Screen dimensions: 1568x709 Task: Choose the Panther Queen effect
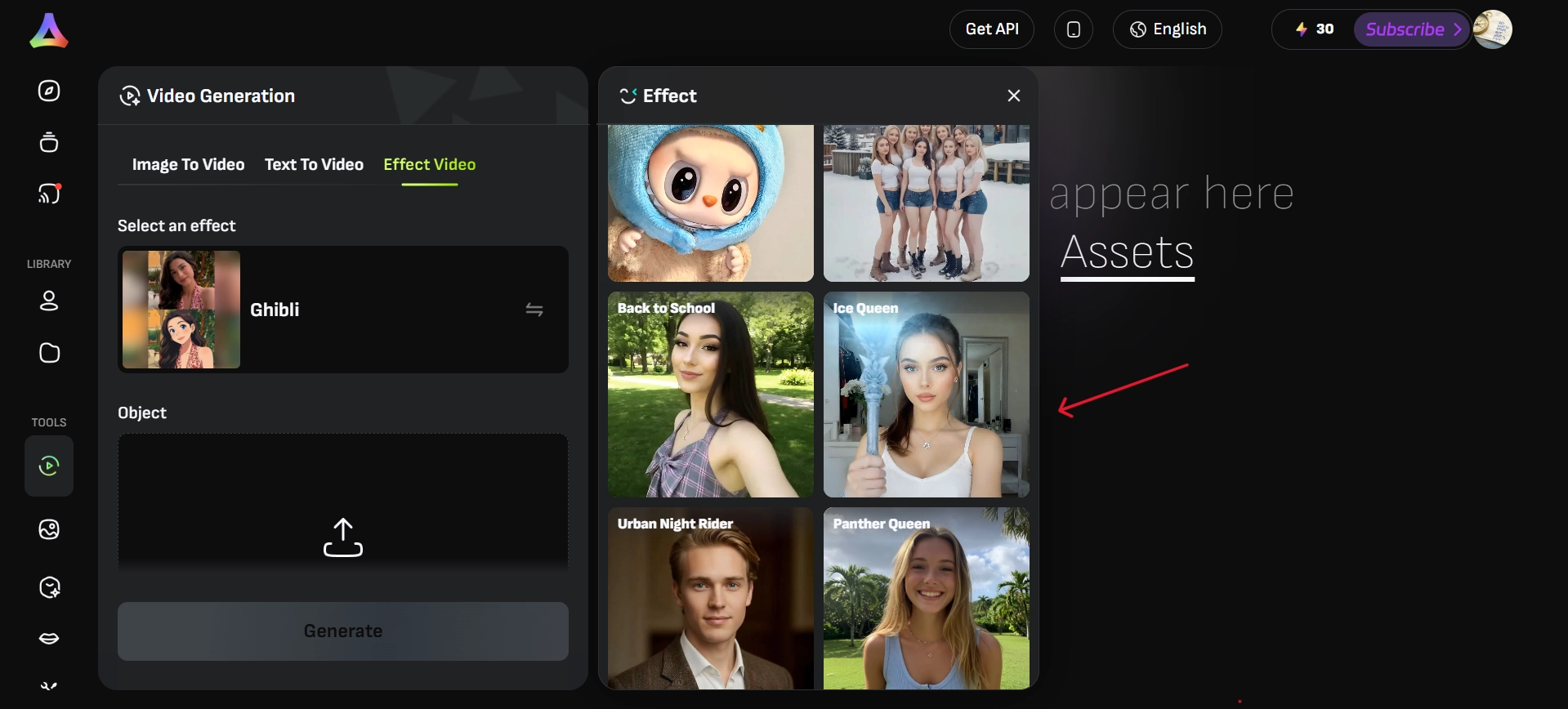(927, 598)
